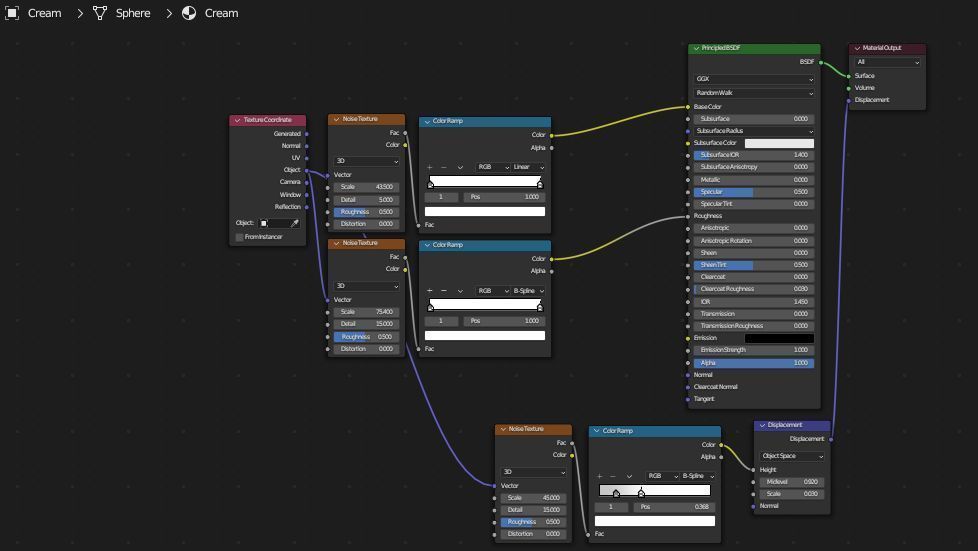Select right stop handle of the Linear ColorRamp
The height and width of the screenshot is (551, 978).
540,184
